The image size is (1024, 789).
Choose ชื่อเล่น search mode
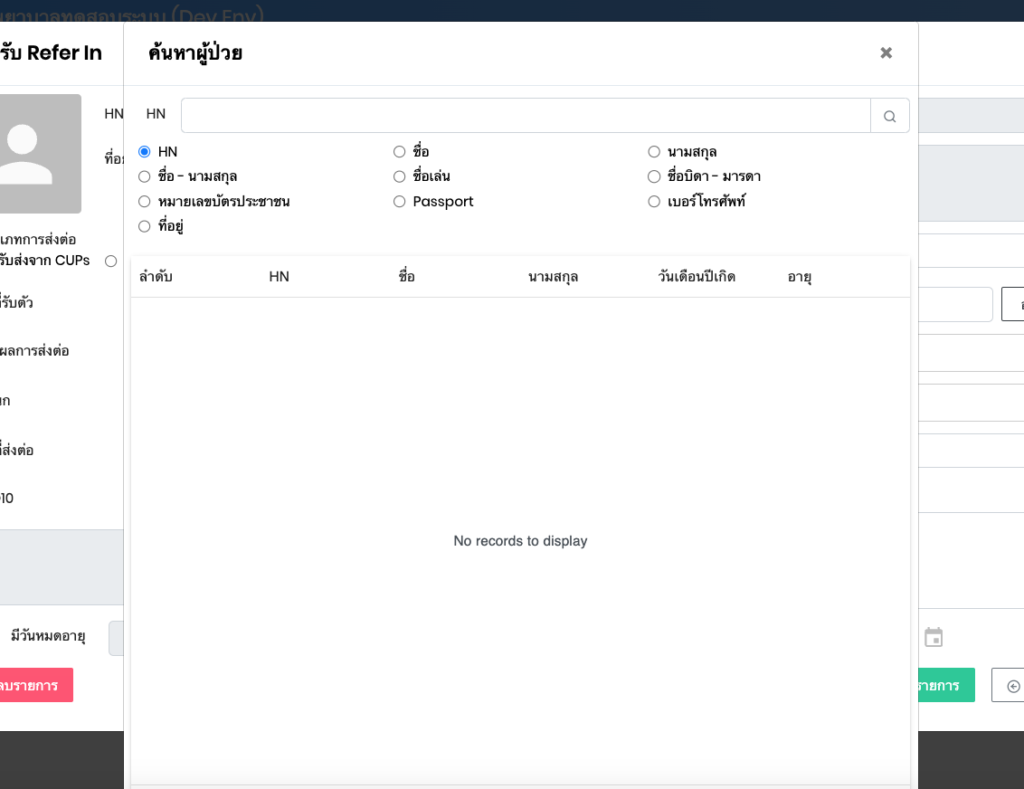(x=399, y=177)
